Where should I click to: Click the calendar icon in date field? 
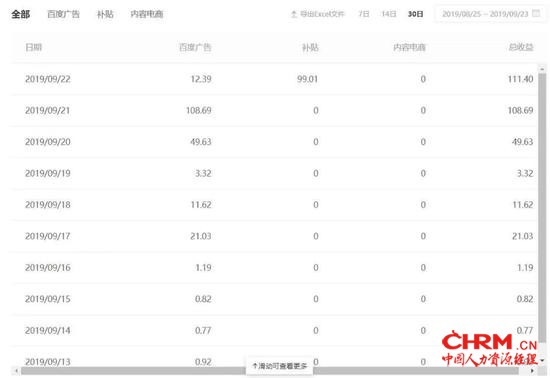(536, 14)
